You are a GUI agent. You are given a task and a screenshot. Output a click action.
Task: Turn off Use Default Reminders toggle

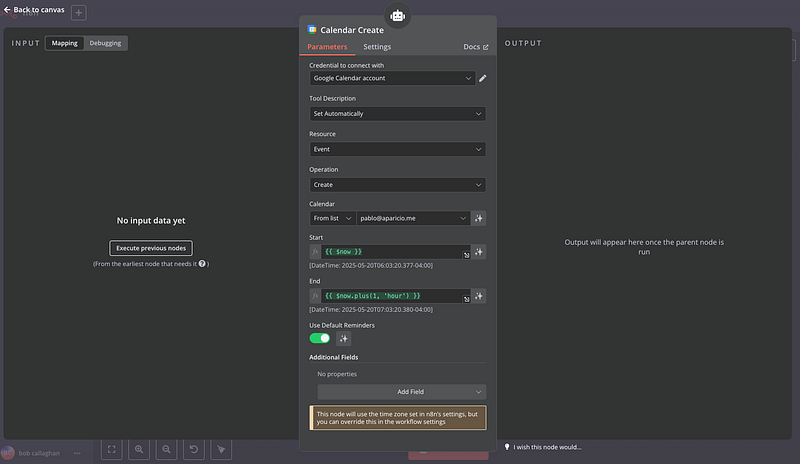[x=320, y=339]
